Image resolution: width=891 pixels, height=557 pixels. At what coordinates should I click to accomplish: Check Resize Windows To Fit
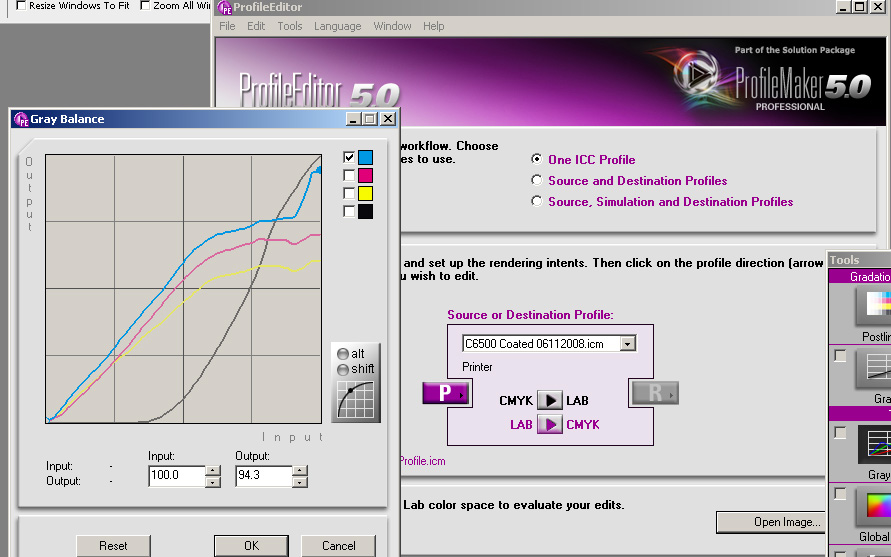click(x=21, y=5)
